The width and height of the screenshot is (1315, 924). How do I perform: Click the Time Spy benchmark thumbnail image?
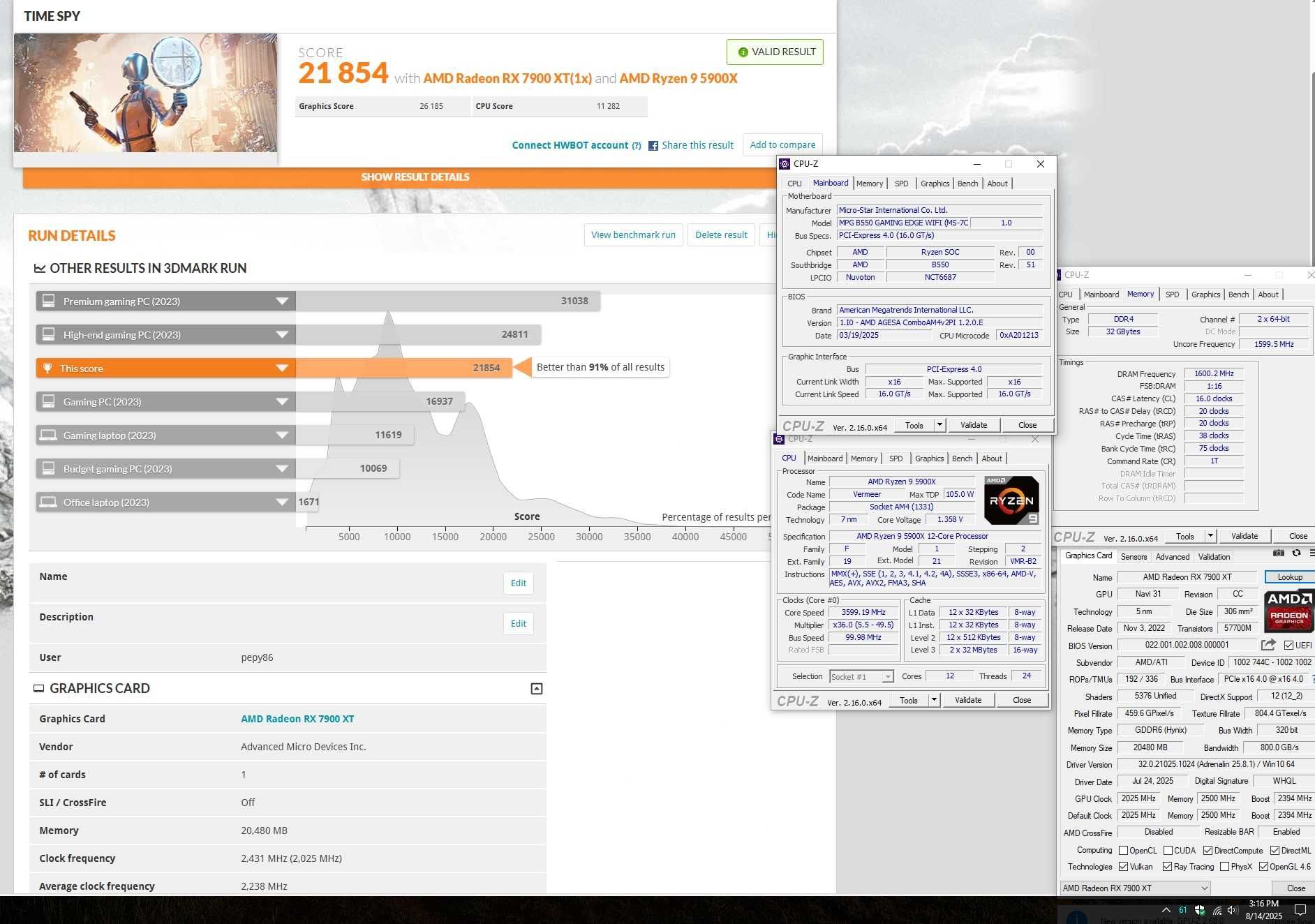coord(145,93)
